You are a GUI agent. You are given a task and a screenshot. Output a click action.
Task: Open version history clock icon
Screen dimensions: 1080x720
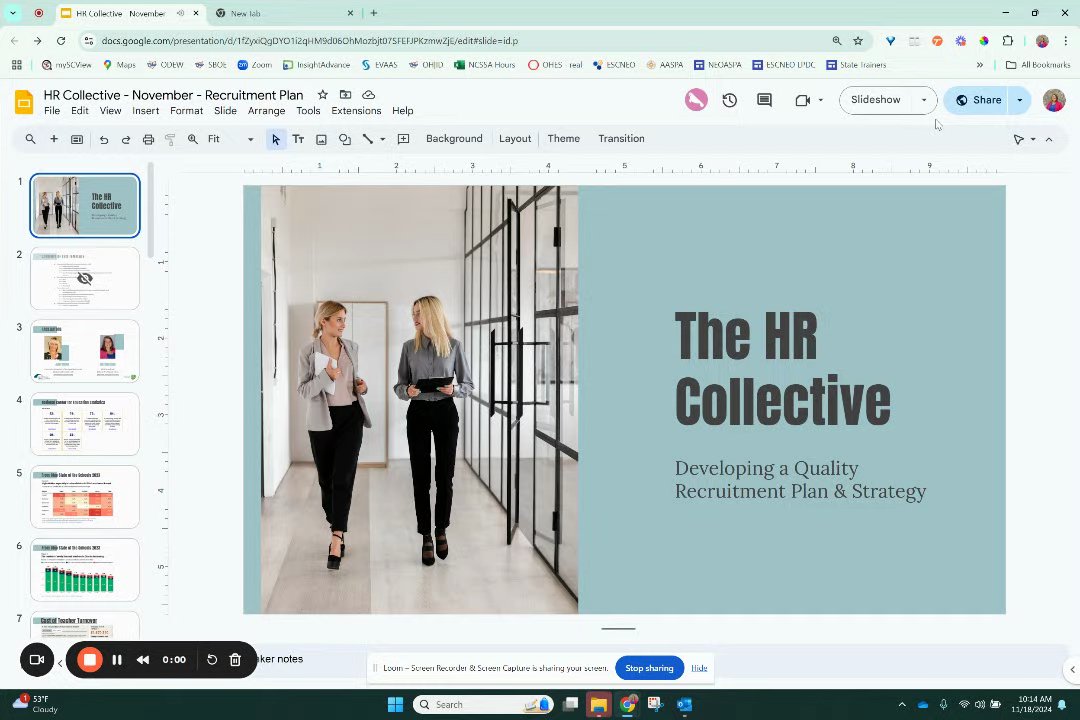pyautogui.click(x=729, y=101)
